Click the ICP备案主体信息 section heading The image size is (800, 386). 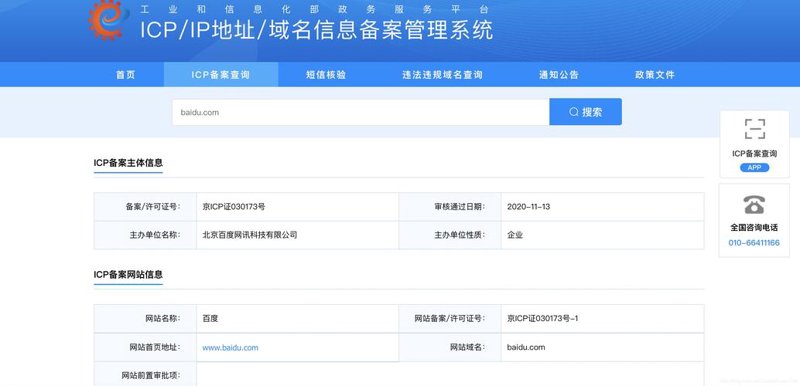point(128,163)
